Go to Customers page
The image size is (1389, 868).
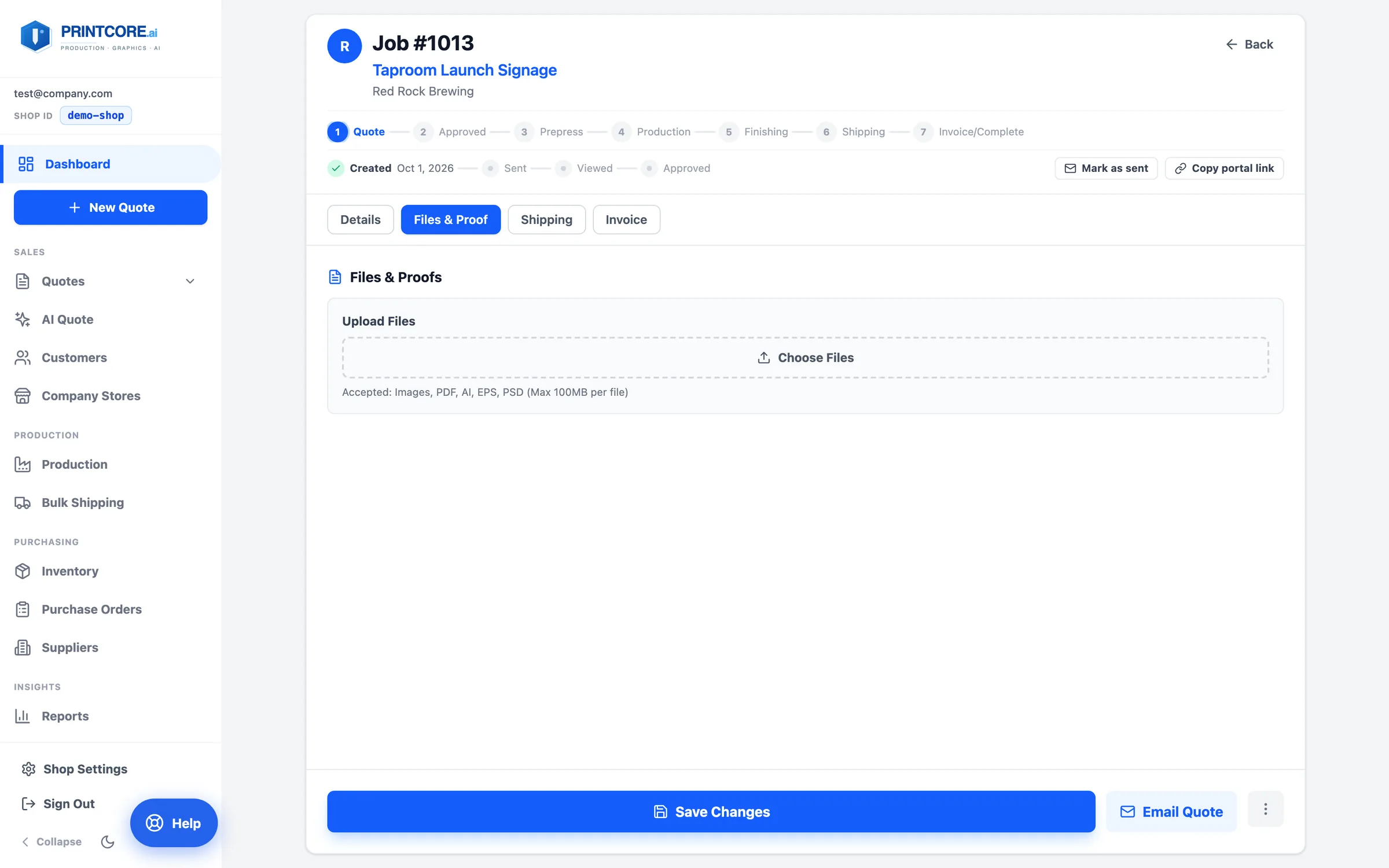tap(74, 358)
